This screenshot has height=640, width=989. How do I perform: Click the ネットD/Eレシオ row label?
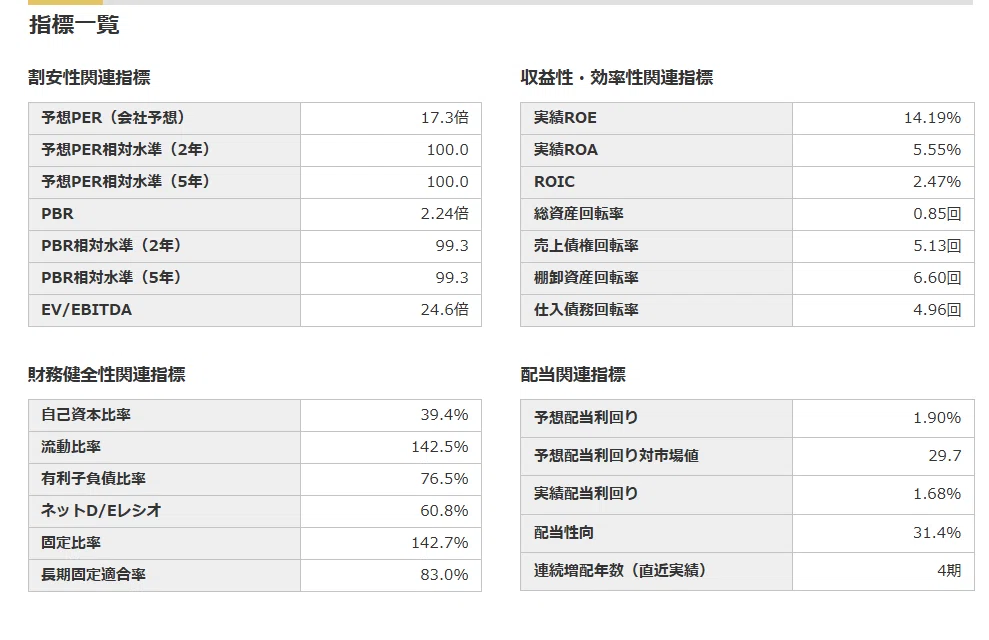point(101,511)
